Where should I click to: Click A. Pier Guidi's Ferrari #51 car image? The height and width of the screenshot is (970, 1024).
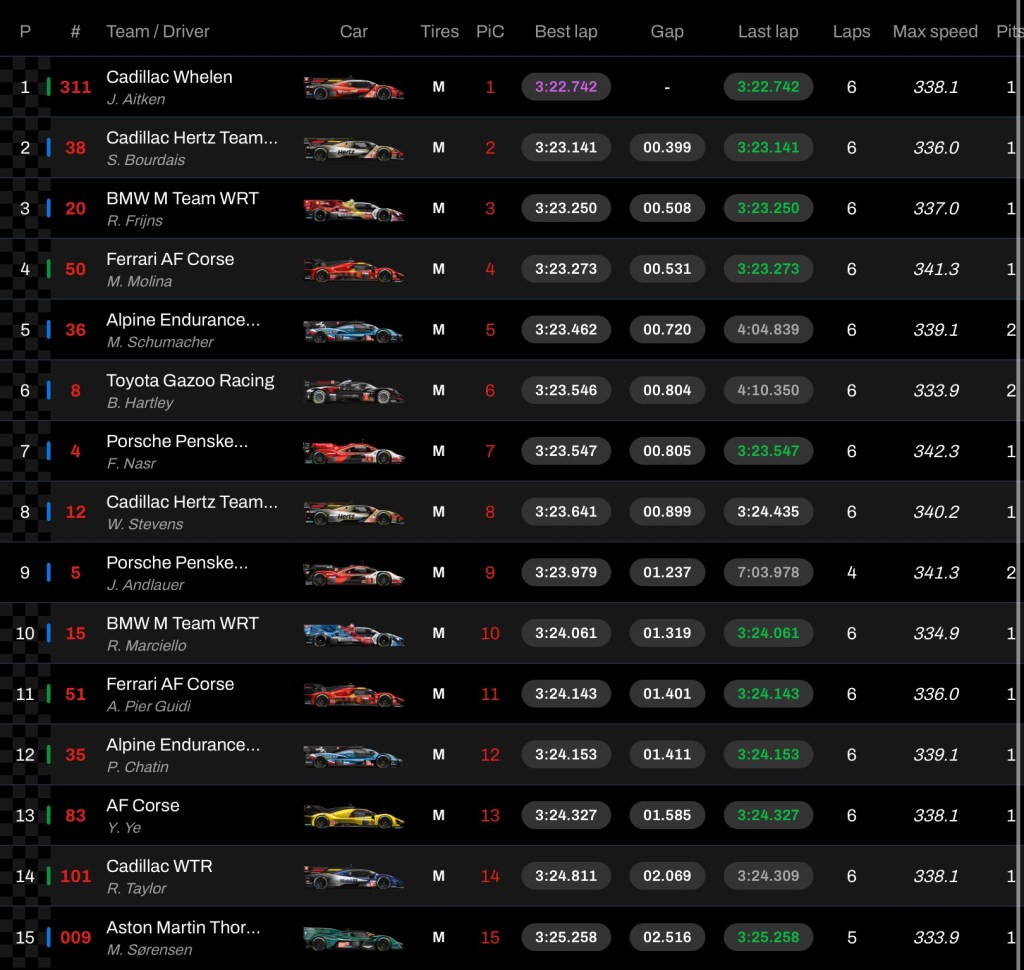tap(354, 695)
